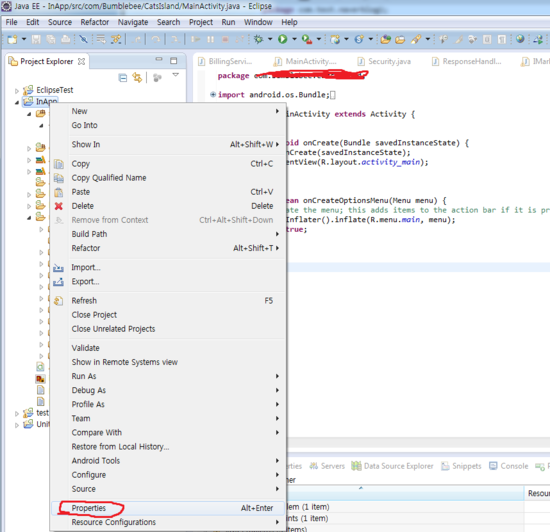
Task: Select Paste in the context menu
Action: coord(168,192)
